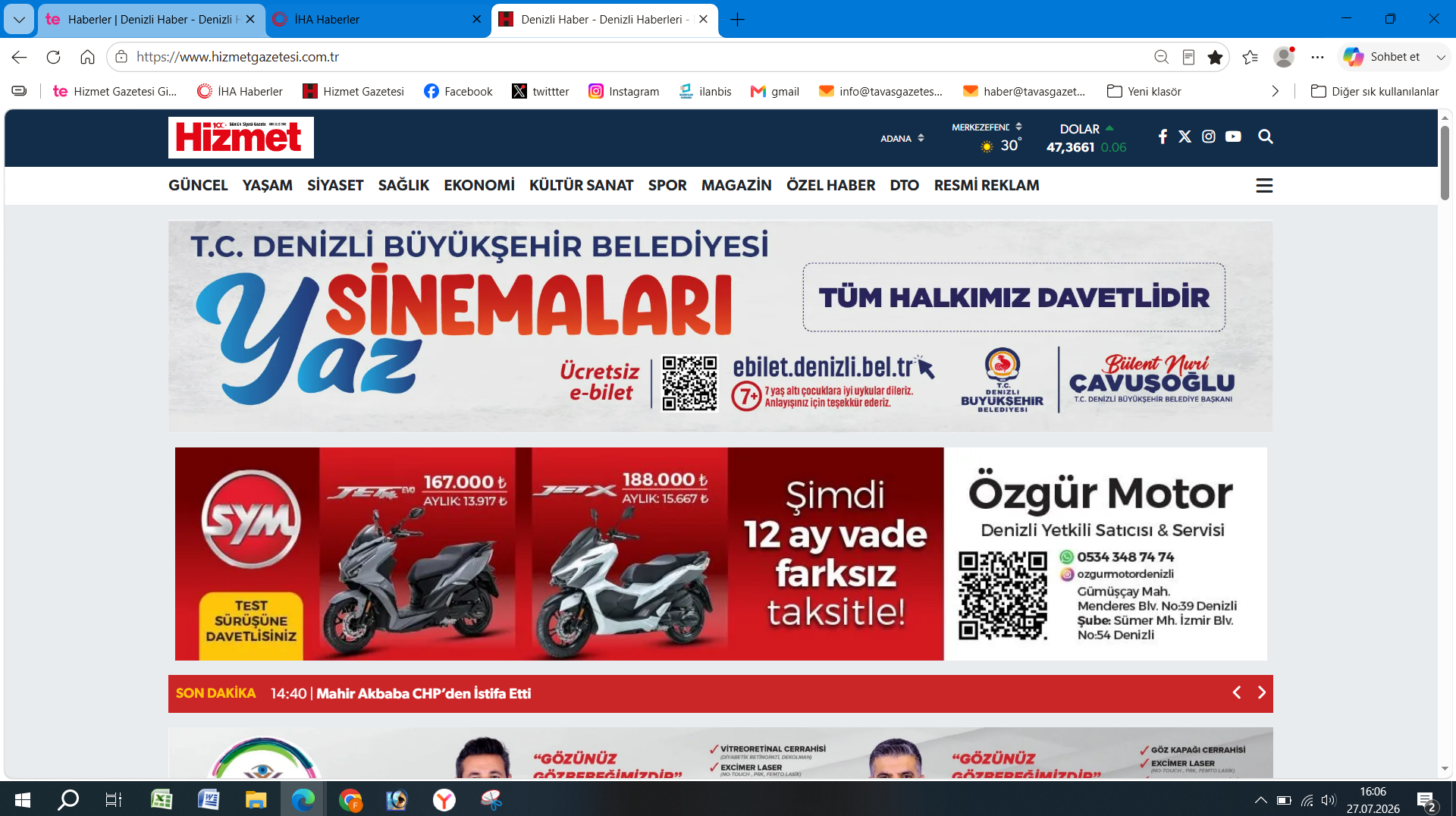This screenshot has height=816, width=1456.
Task: Show previous breaking news headline
Action: (x=1236, y=692)
